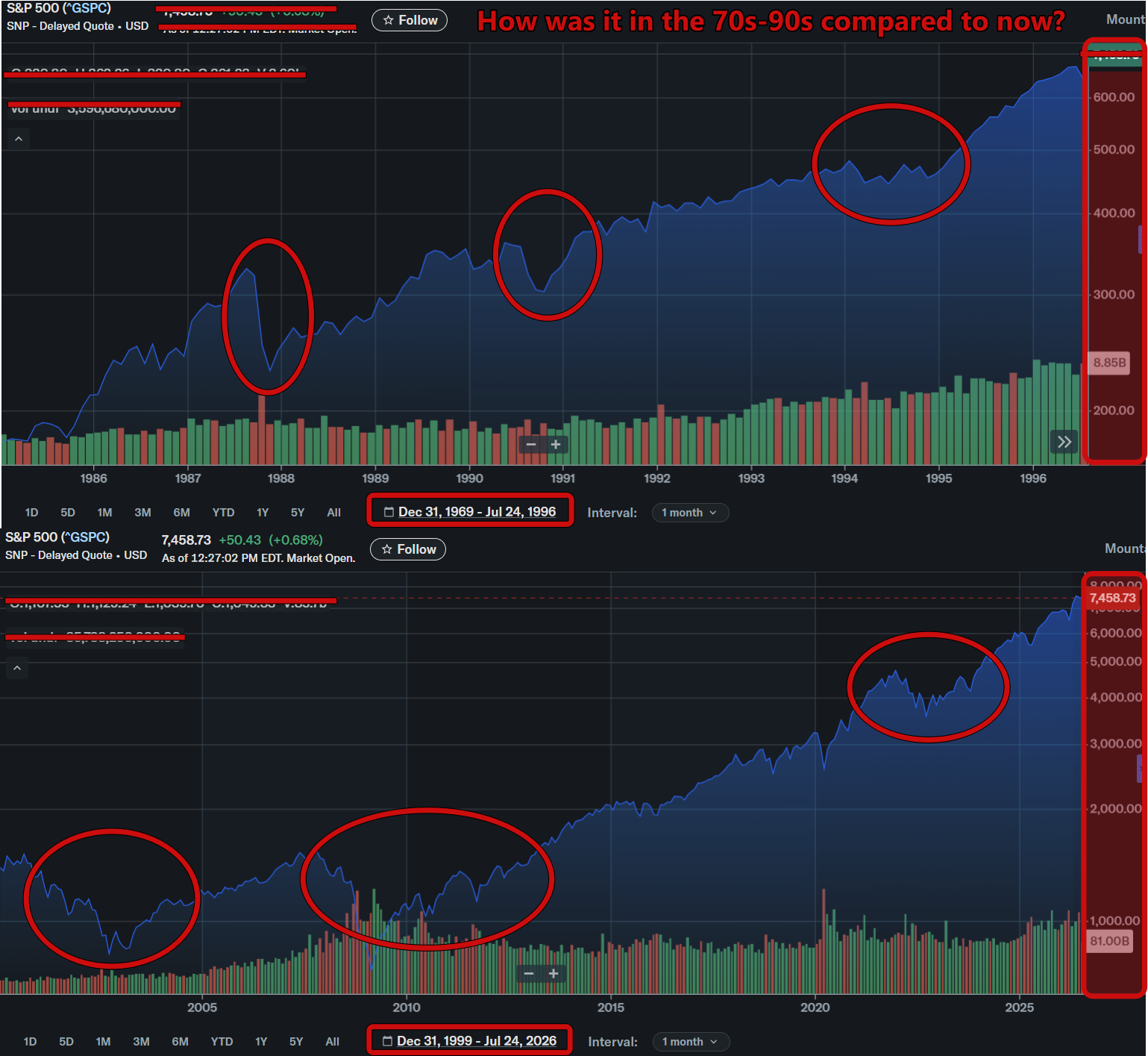This screenshot has height=1056, width=1148.
Task: Zoom out using minus on the 1986–1996 chart
Action: pyautogui.click(x=531, y=444)
